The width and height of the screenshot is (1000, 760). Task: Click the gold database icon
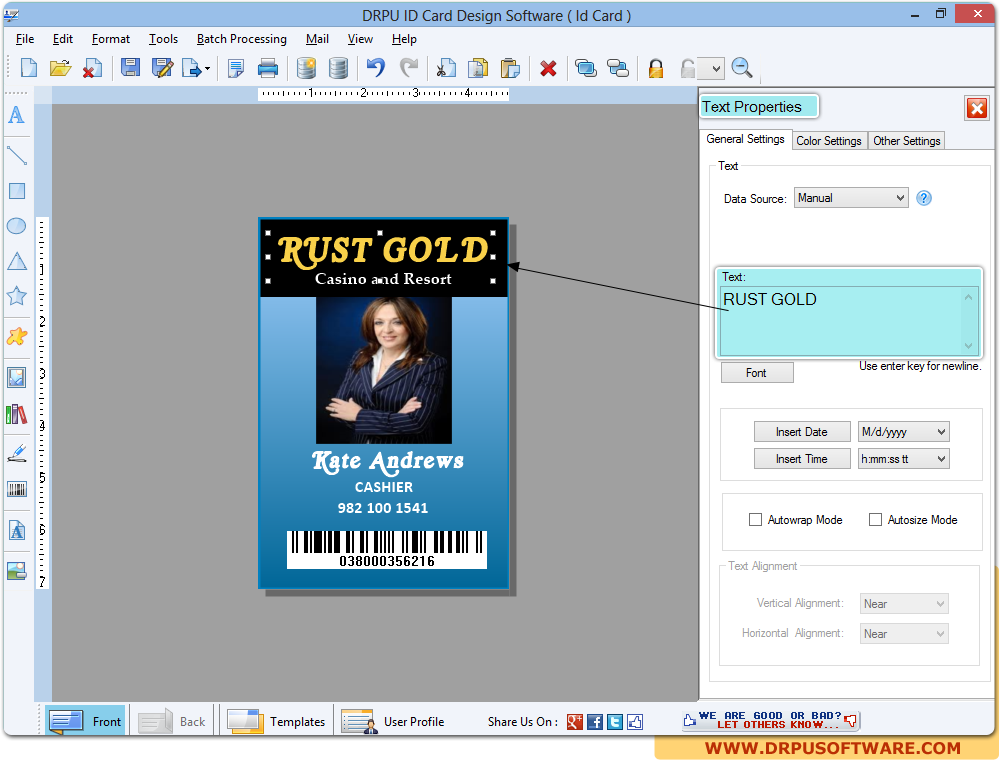[x=307, y=68]
